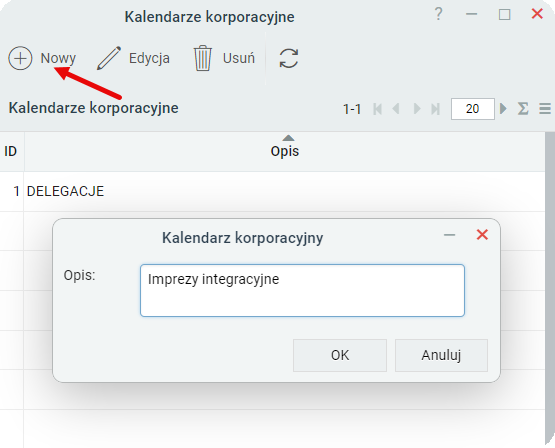This screenshot has height=448, width=555.
Task: Go to next page of results
Action: tap(417, 109)
